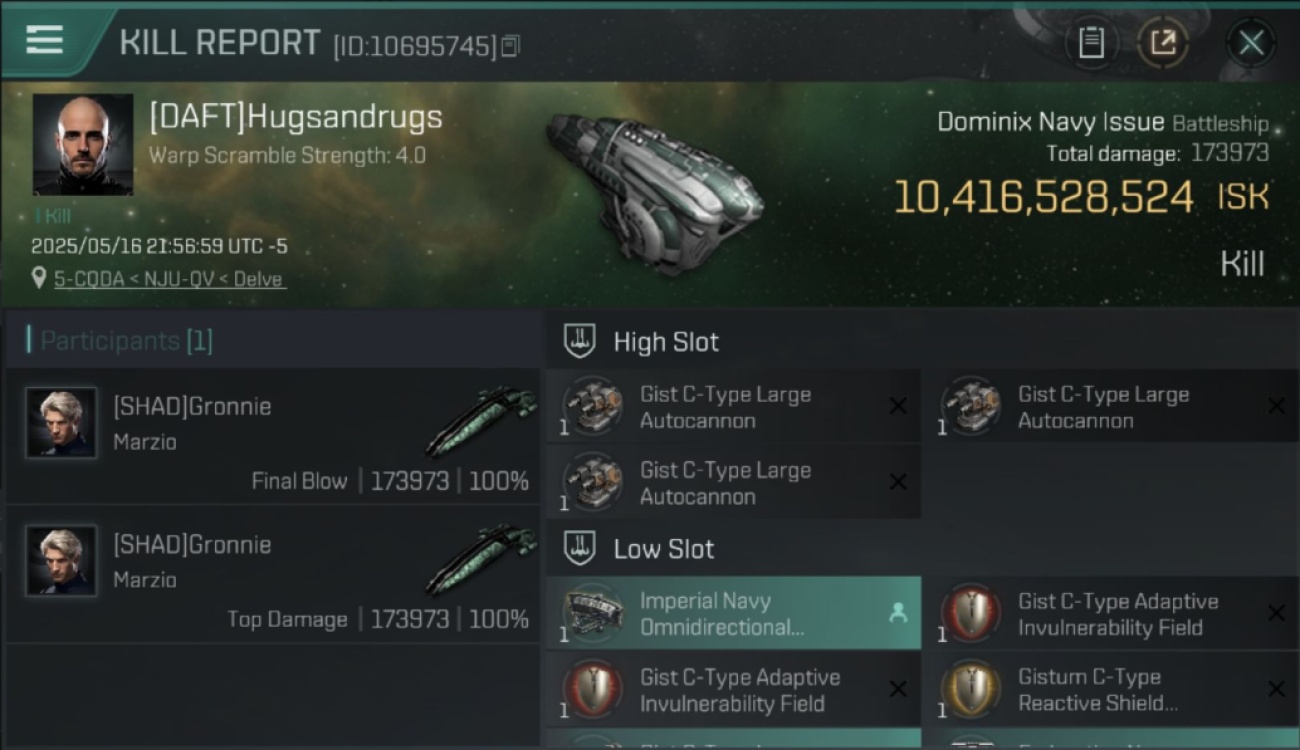Screen dimensions: 1300x750
Task: Click the person icon on Imperial Navy module
Action: point(898,614)
